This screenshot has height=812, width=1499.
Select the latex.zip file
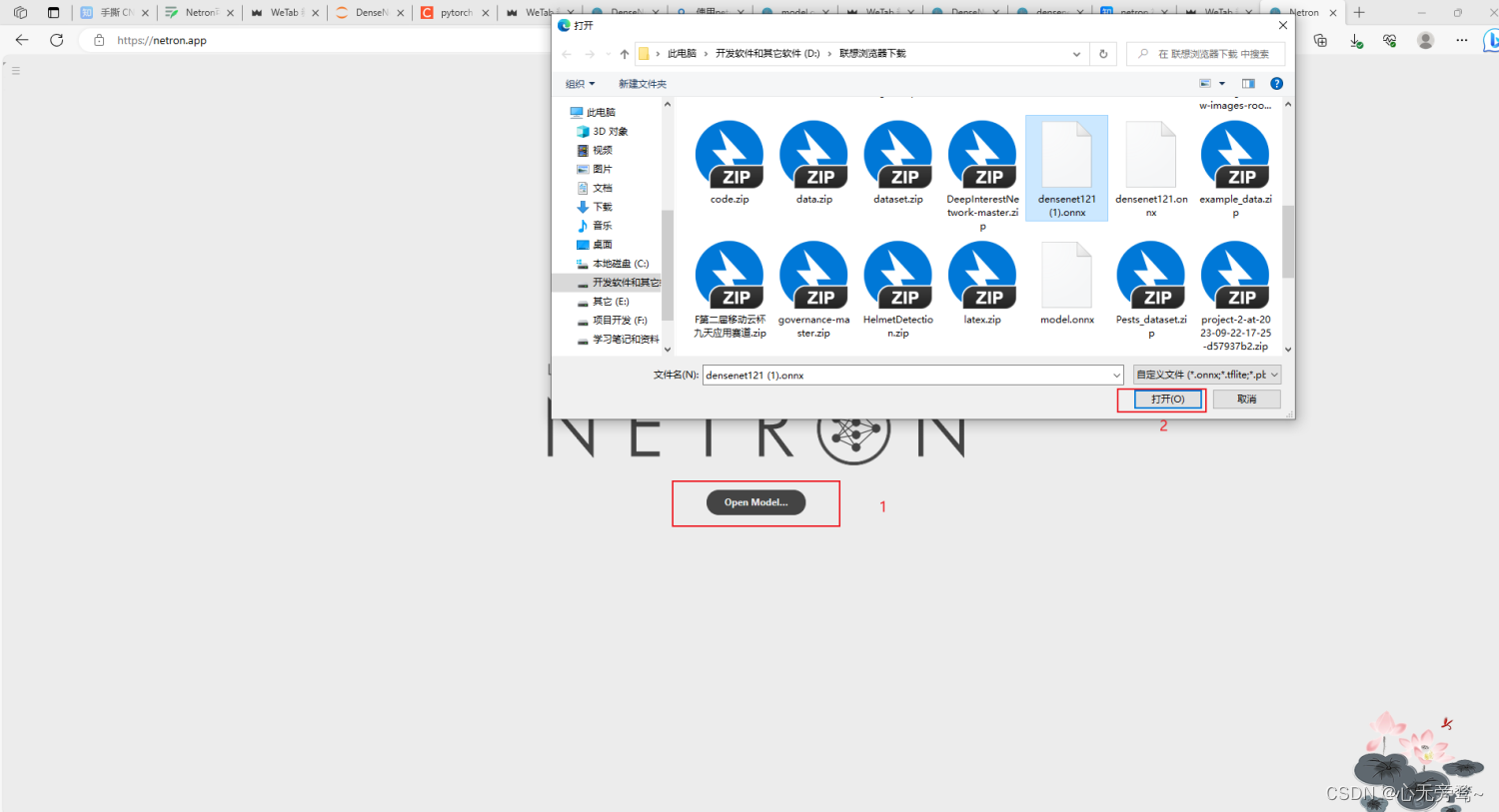pos(982,284)
